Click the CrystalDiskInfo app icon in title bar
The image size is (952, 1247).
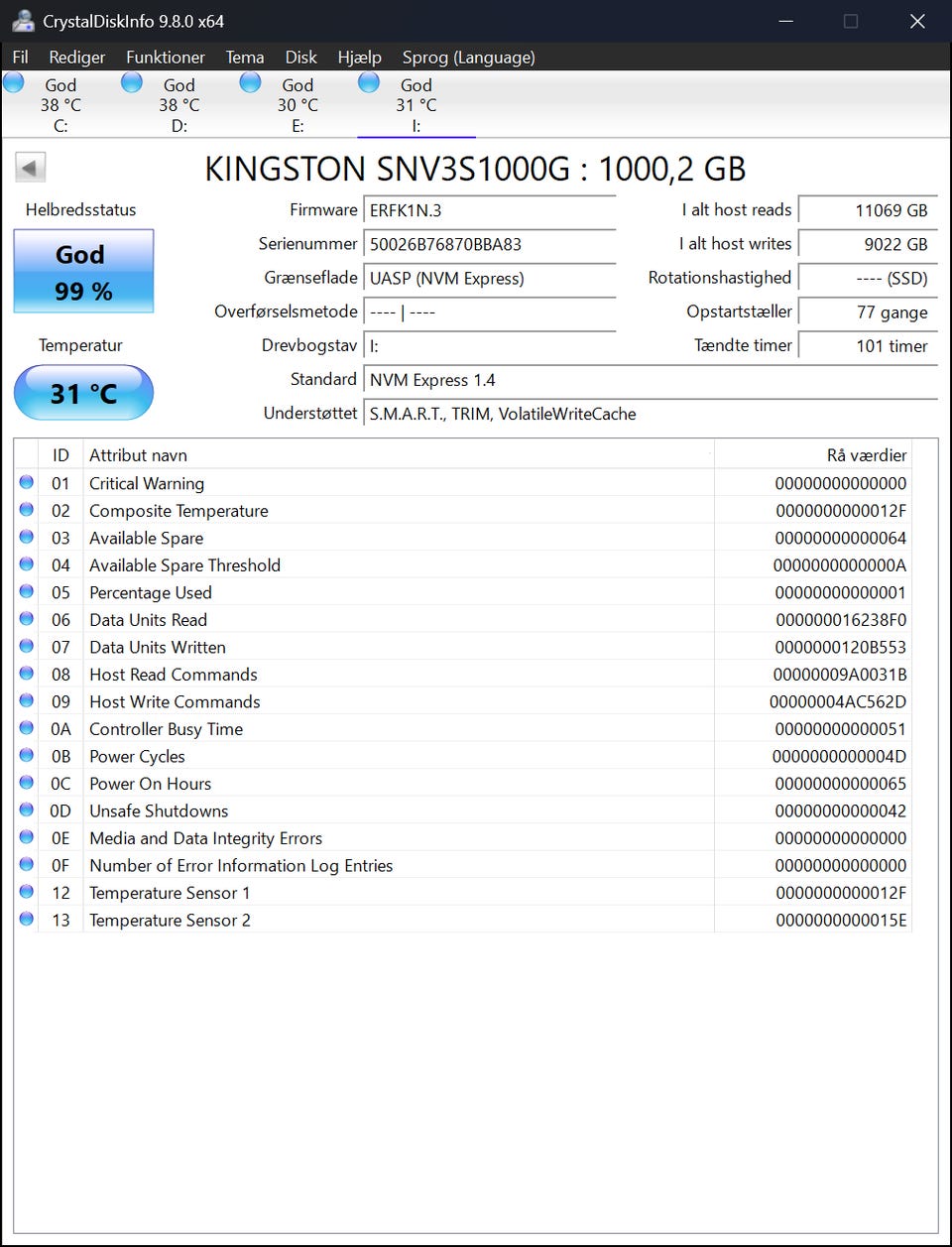pos(23,20)
